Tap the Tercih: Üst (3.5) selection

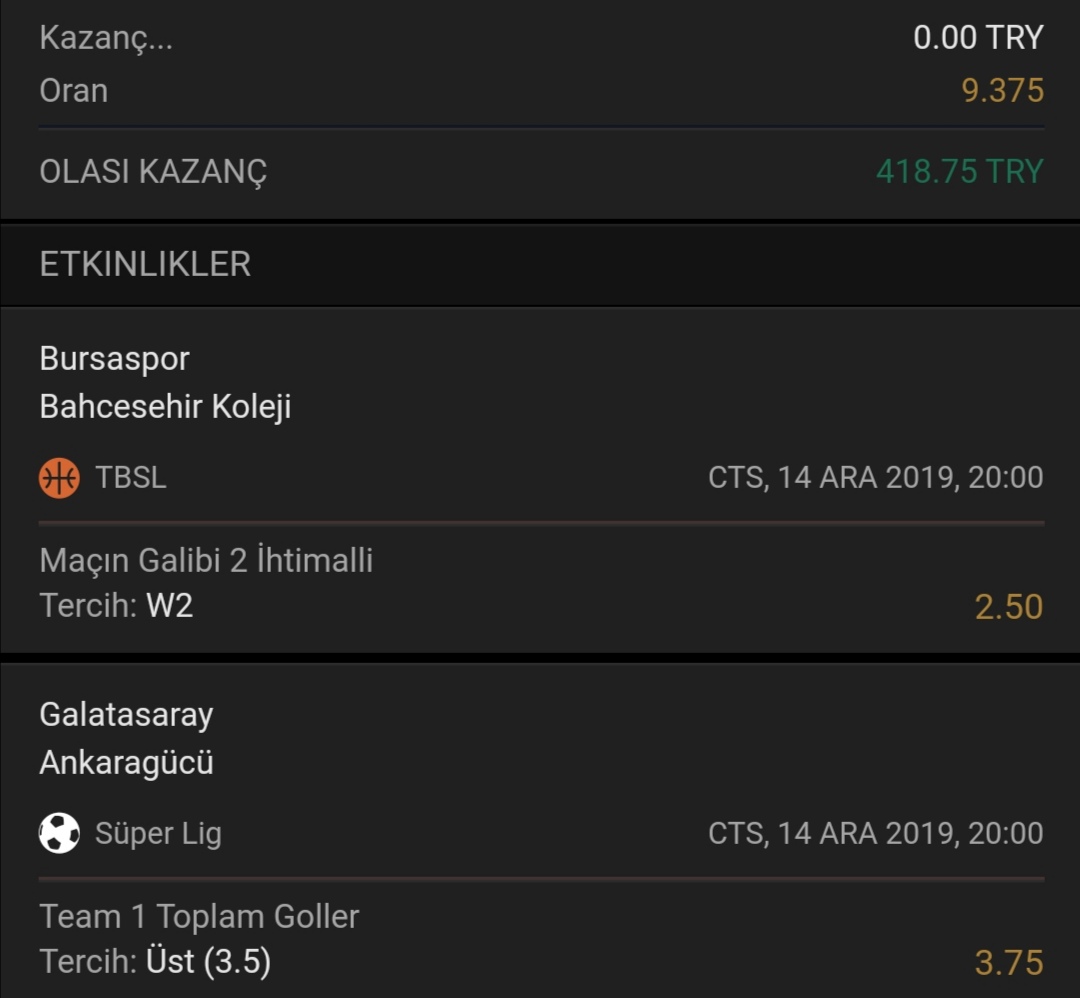(155, 961)
